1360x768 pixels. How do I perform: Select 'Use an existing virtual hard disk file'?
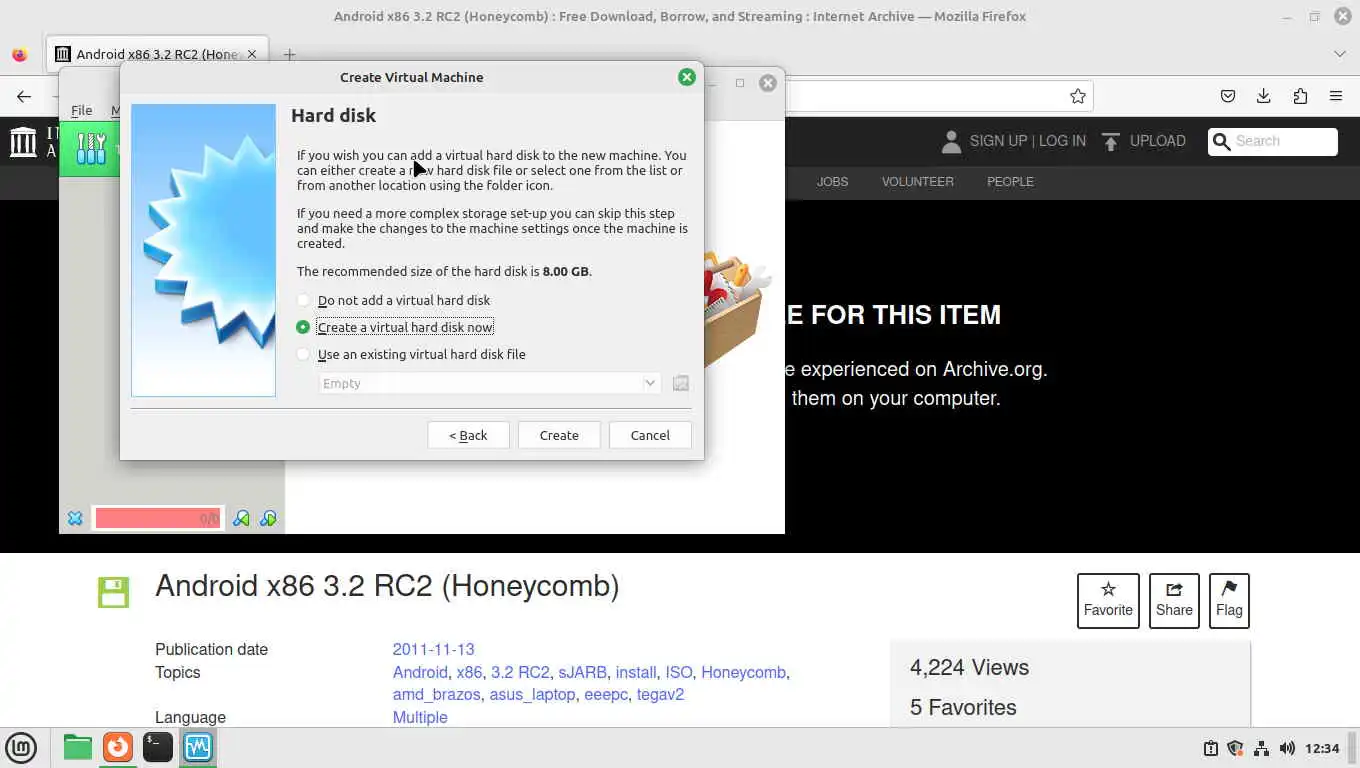[x=411, y=354]
